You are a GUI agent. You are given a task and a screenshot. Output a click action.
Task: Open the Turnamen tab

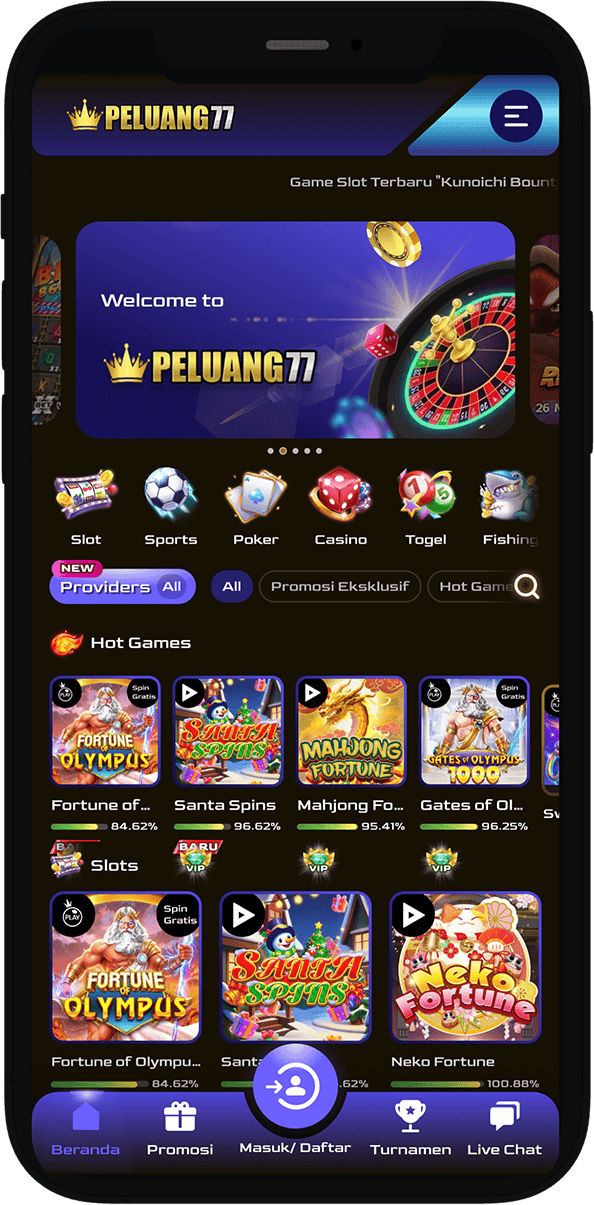[410, 1129]
